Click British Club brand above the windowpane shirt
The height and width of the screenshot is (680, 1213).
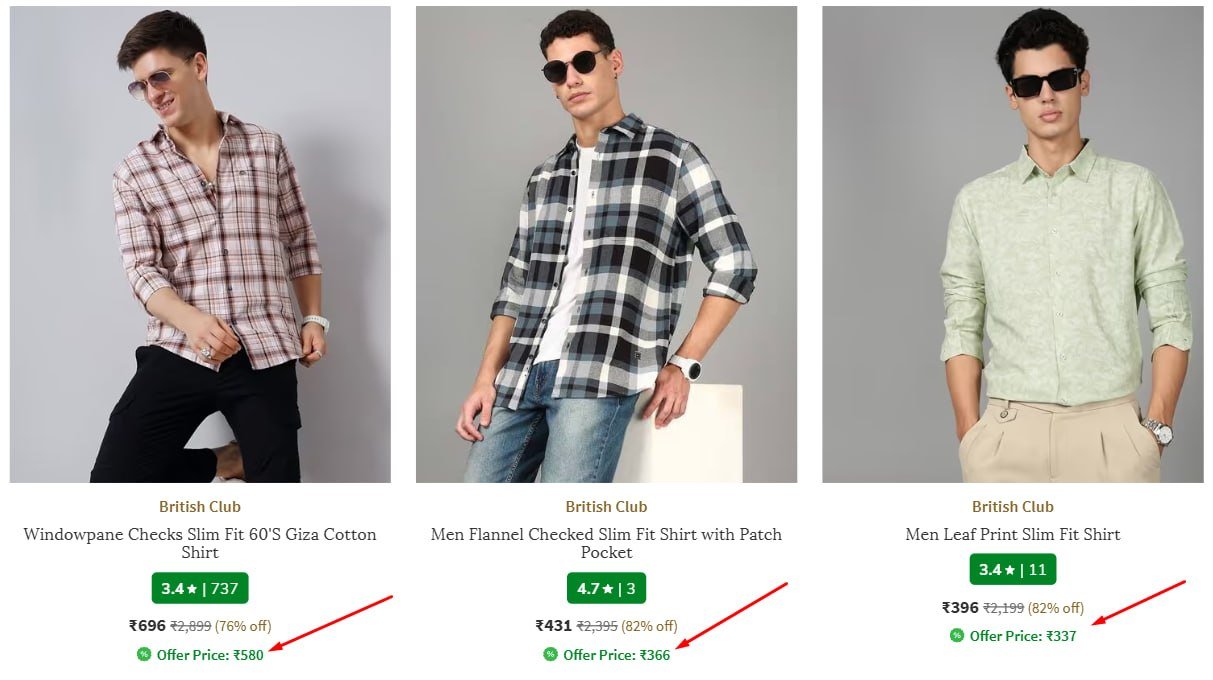tap(200, 506)
